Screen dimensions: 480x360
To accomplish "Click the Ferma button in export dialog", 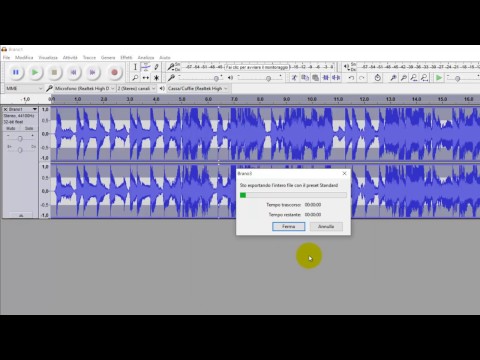I will click(288, 227).
